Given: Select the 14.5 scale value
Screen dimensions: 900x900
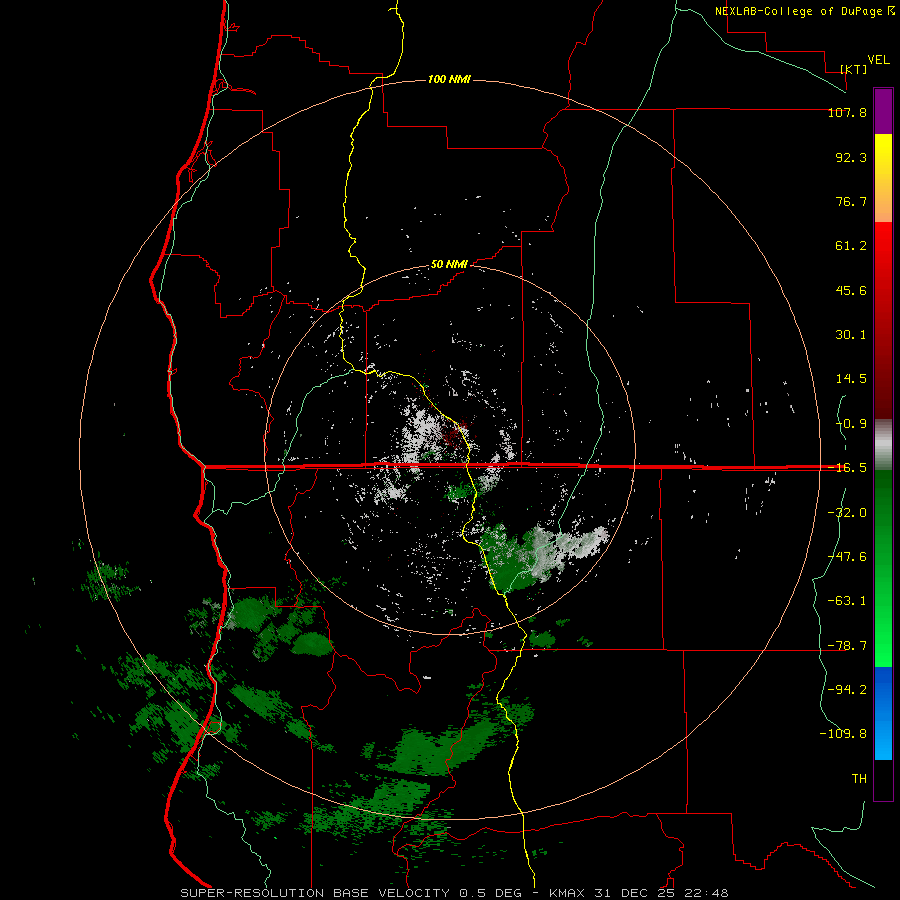Looking at the screenshot, I should pos(851,379).
